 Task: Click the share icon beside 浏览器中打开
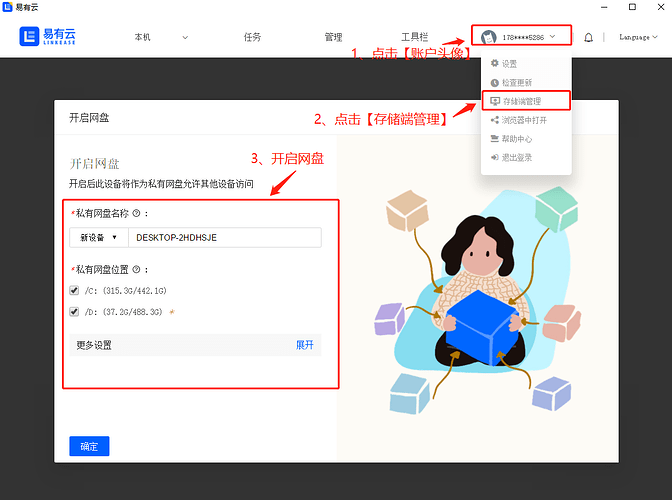(494, 120)
